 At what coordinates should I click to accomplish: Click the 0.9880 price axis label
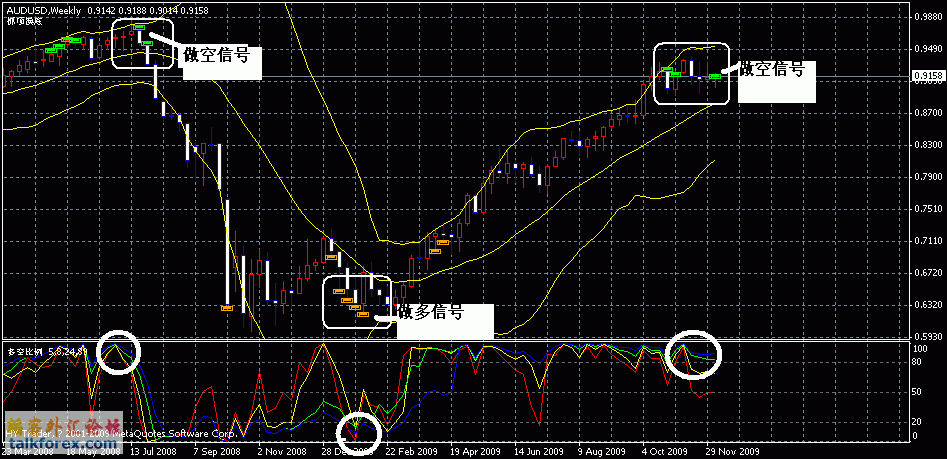929,17
